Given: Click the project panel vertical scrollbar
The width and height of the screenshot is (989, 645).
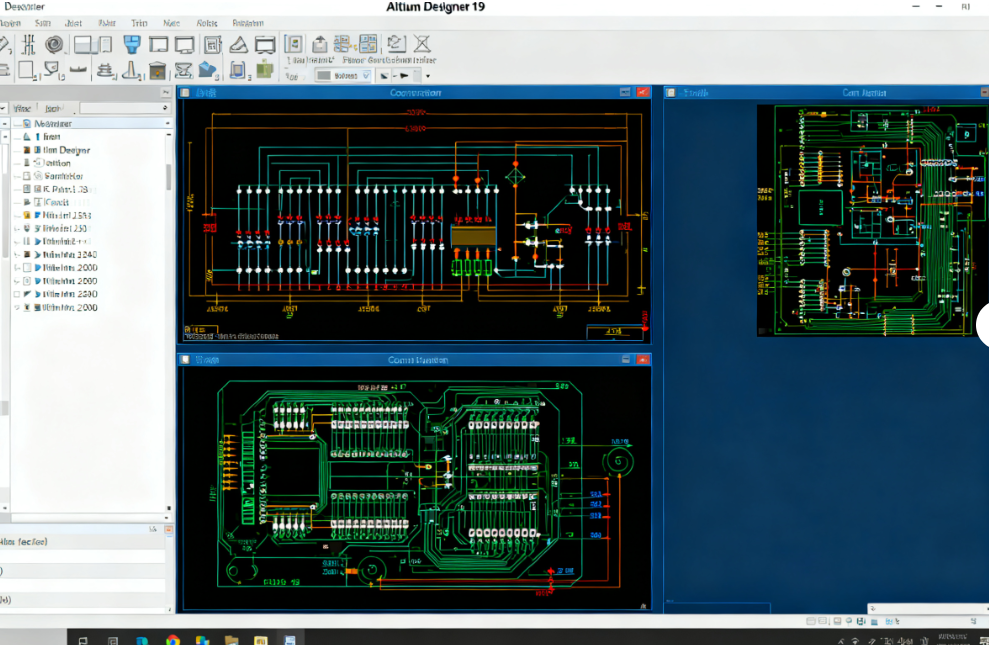Looking at the screenshot, I should (x=168, y=175).
